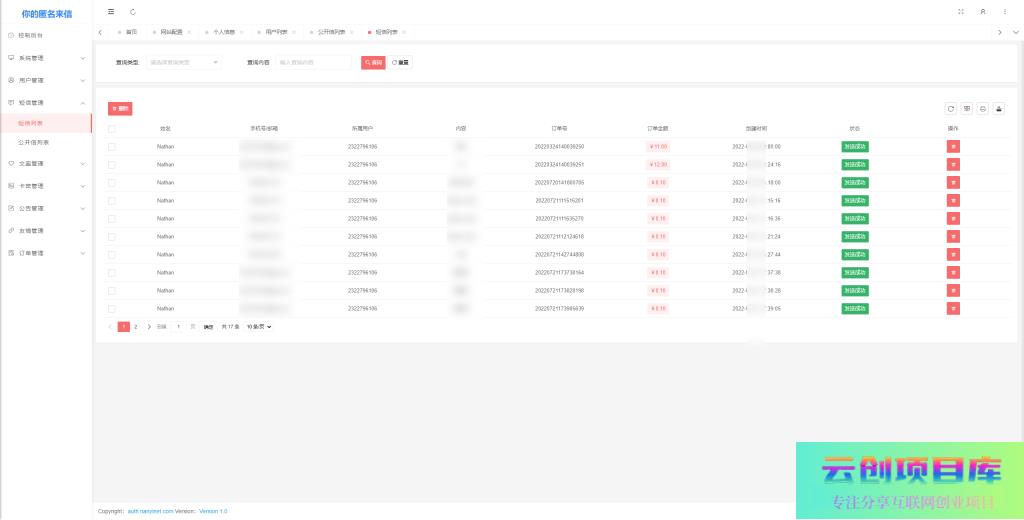
Task: Tick the checkbox for order 2022032414003925​0
Action: 112,146
